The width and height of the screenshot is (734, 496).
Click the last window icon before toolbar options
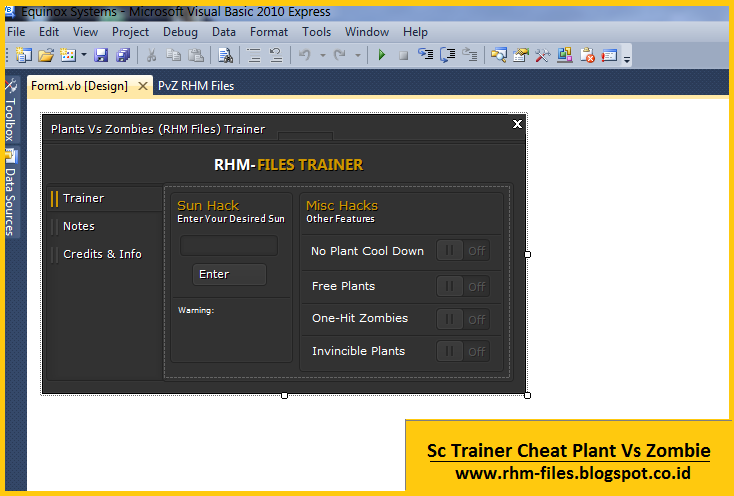click(x=609, y=55)
